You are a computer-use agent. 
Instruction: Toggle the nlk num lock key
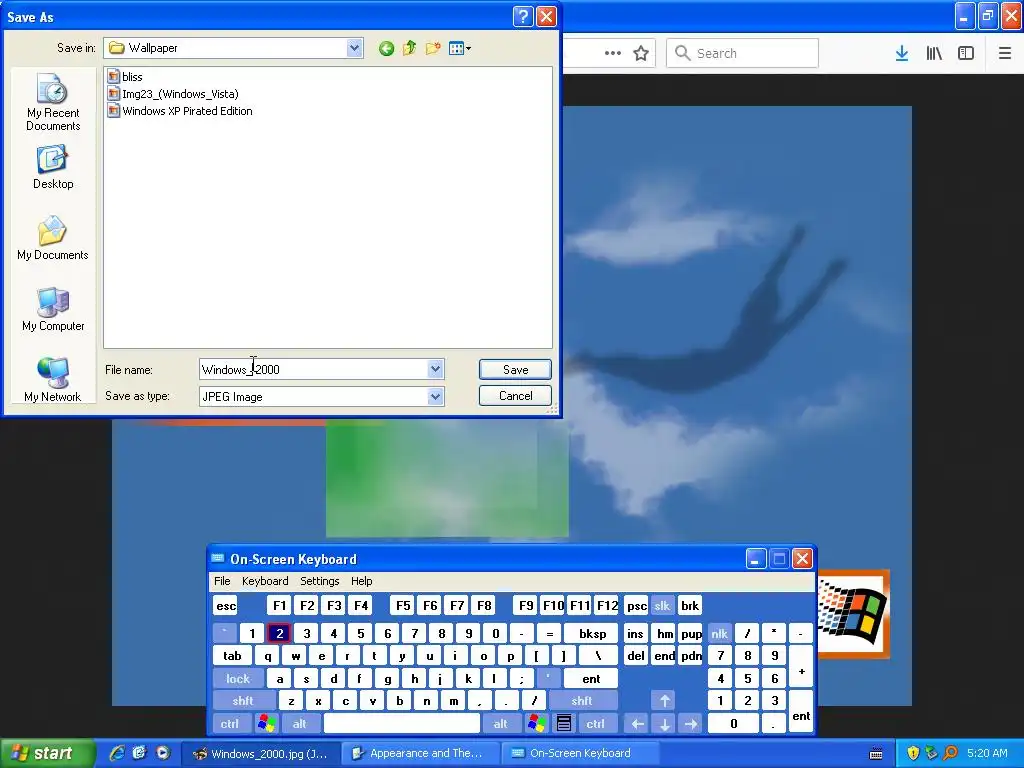point(719,633)
